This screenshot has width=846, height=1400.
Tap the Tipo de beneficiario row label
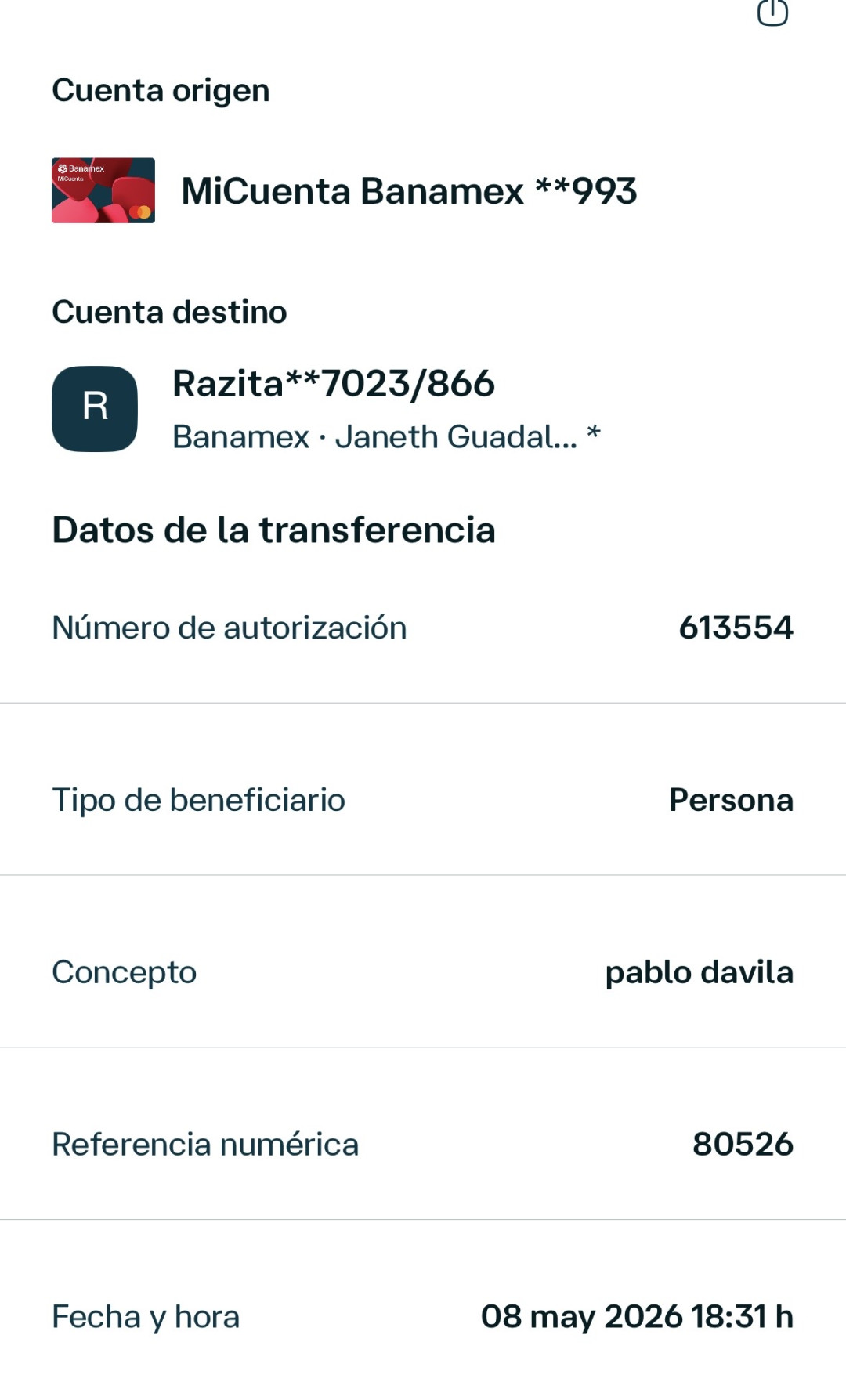coord(198,801)
